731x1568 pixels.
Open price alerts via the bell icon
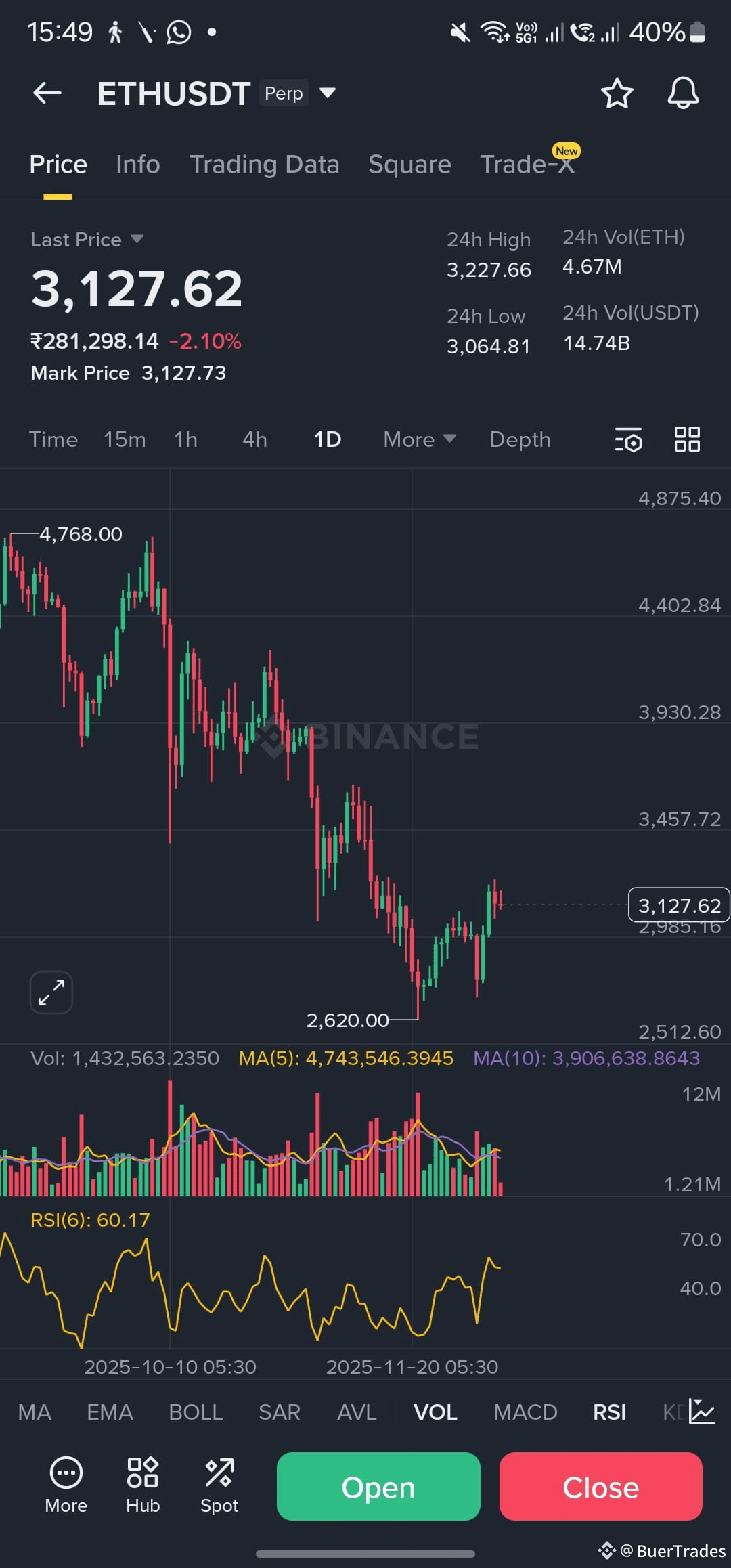tap(683, 93)
